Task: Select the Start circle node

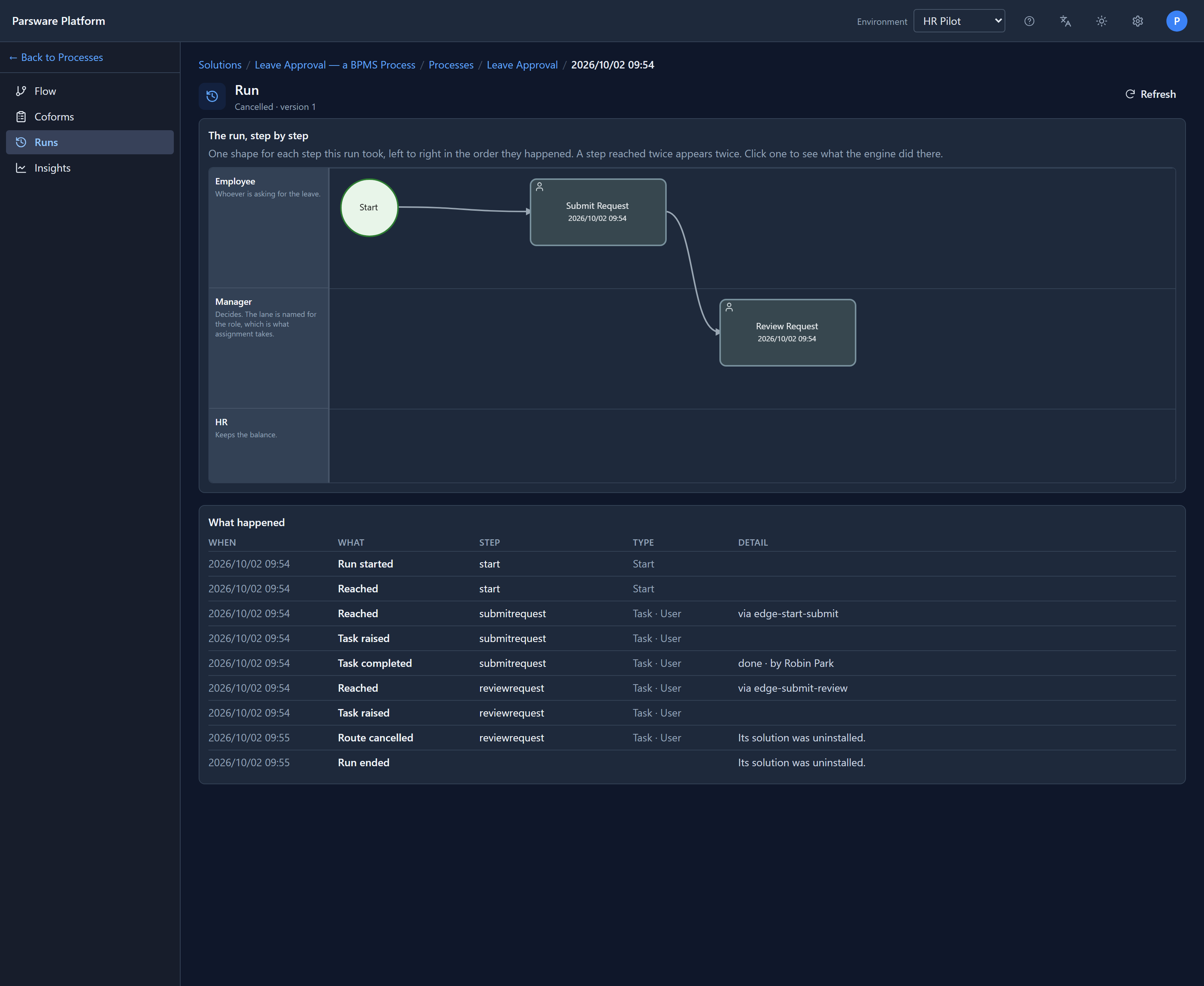Action: [x=369, y=208]
